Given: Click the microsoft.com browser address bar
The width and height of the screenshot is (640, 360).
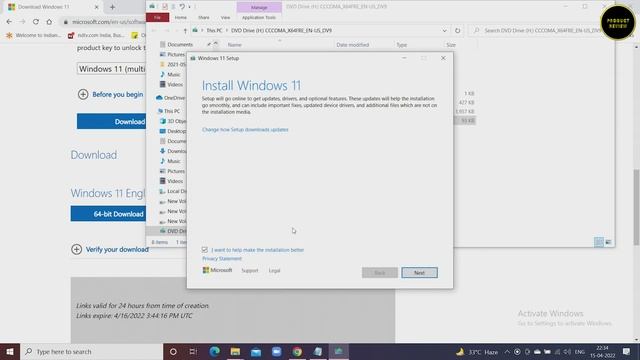Looking at the screenshot, I should tap(103, 22).
